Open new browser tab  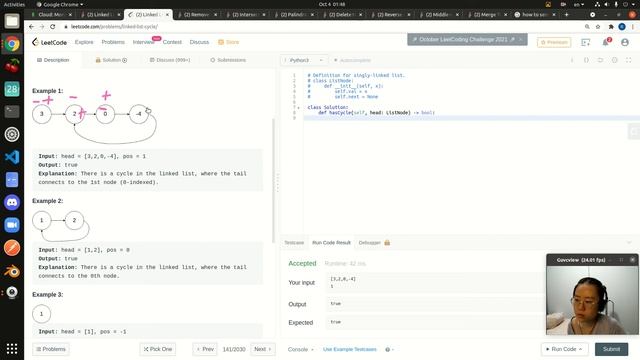tap(566, 14)
